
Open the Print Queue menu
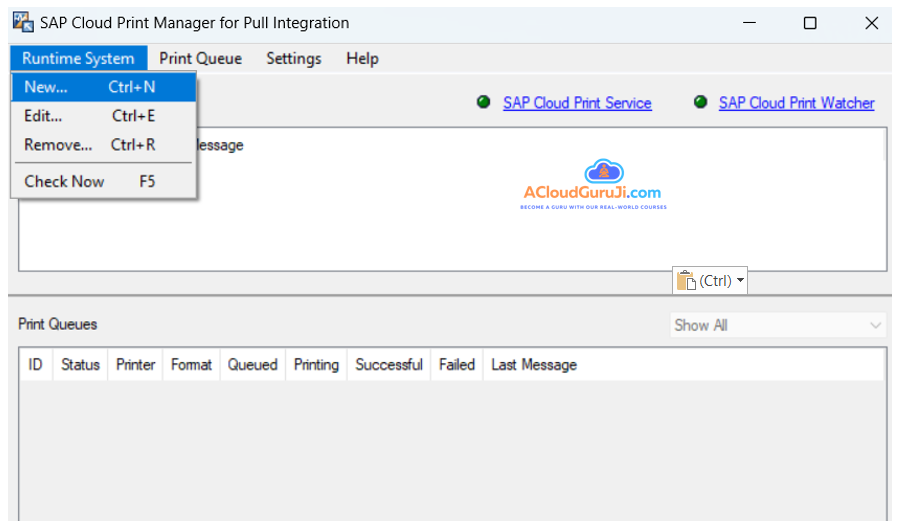[200, 58]
